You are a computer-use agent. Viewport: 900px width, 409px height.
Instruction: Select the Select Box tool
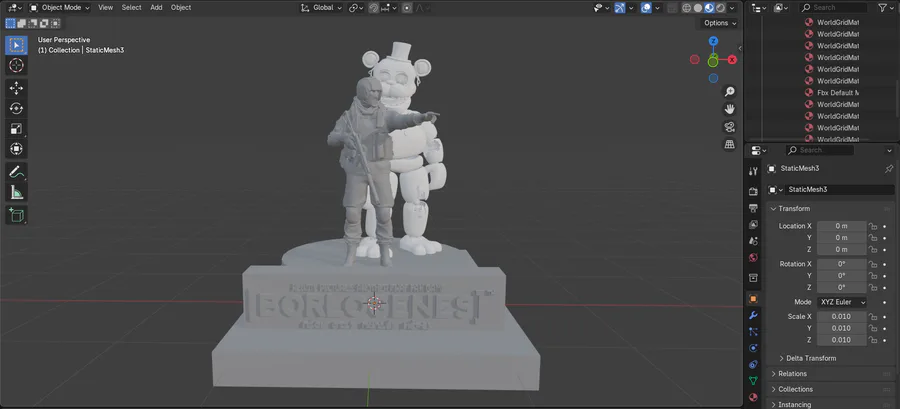17,45
